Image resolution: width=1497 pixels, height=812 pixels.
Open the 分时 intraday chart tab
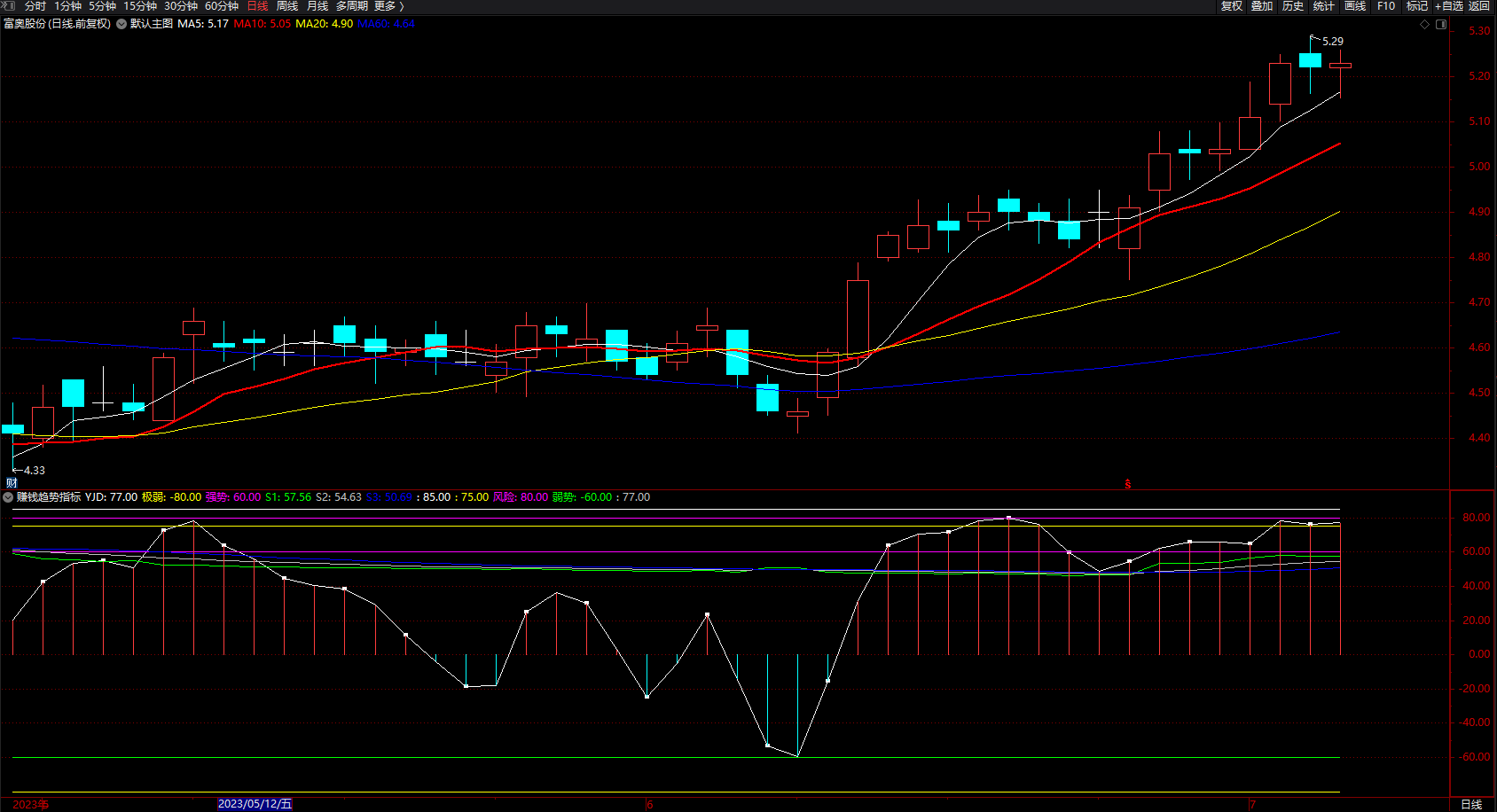click(35, 6)
